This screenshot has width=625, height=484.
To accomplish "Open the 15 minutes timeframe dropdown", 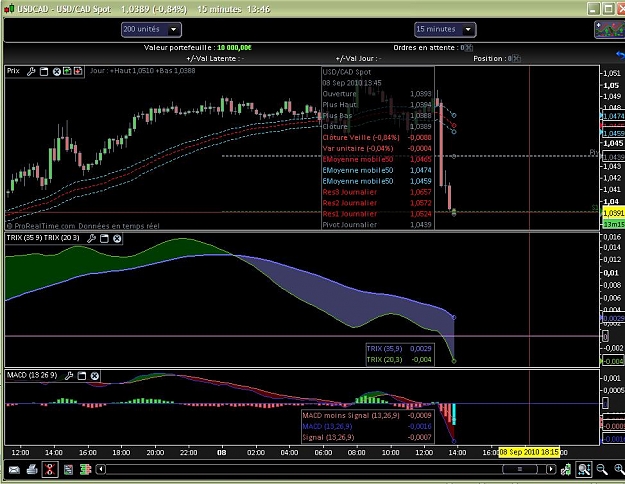I will (x=445, y=30).
